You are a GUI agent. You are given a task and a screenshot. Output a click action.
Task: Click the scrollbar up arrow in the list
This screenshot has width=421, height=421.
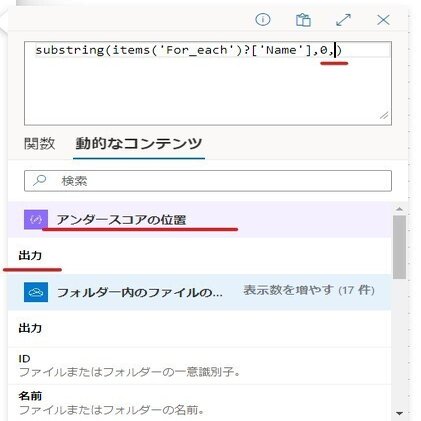pyautogui.click(x=399, y=209)
